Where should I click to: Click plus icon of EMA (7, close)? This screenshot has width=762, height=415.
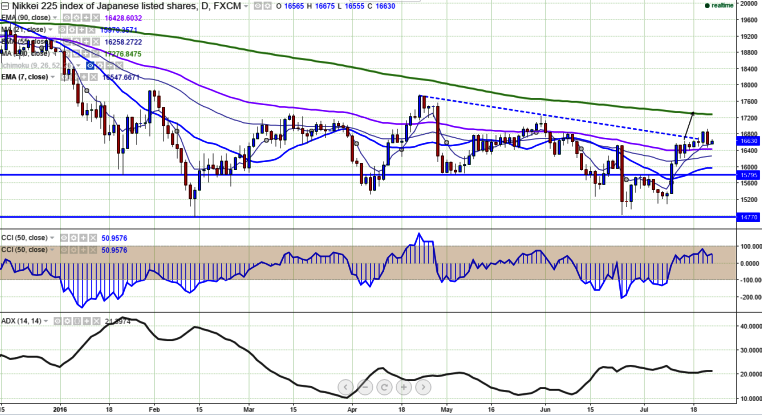click(x=84, y=77)
